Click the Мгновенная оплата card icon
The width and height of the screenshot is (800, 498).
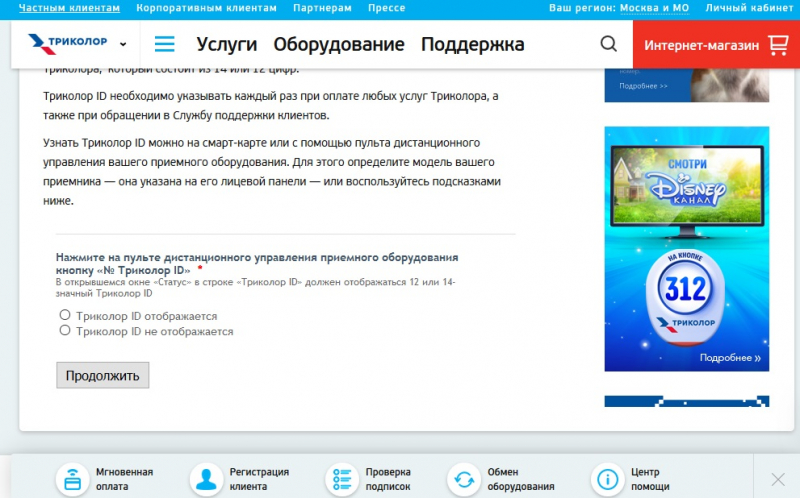(72, 479)
